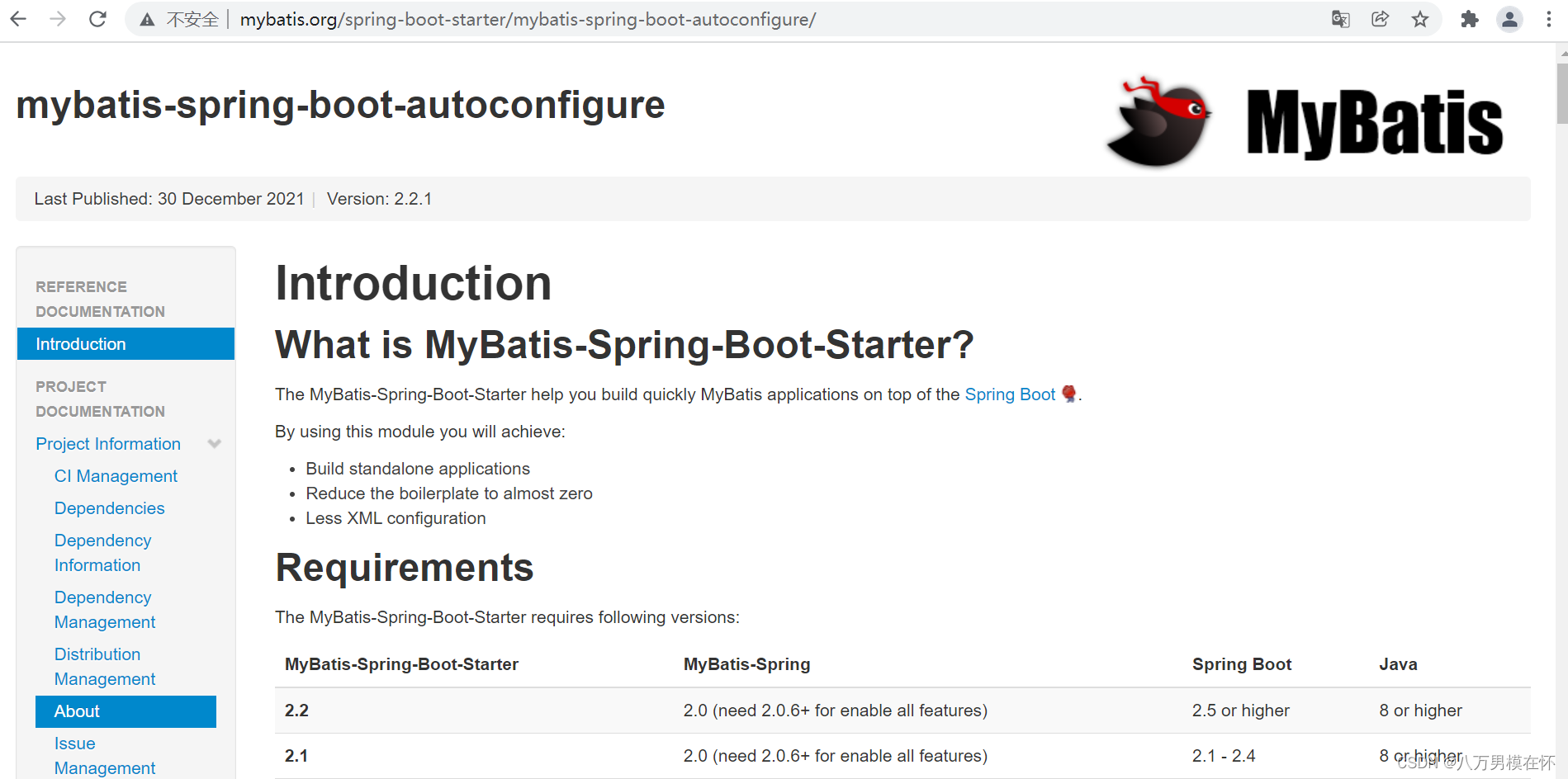
Task: Open the Chrome three-dot menu
Action: [x=1549, y=19]
